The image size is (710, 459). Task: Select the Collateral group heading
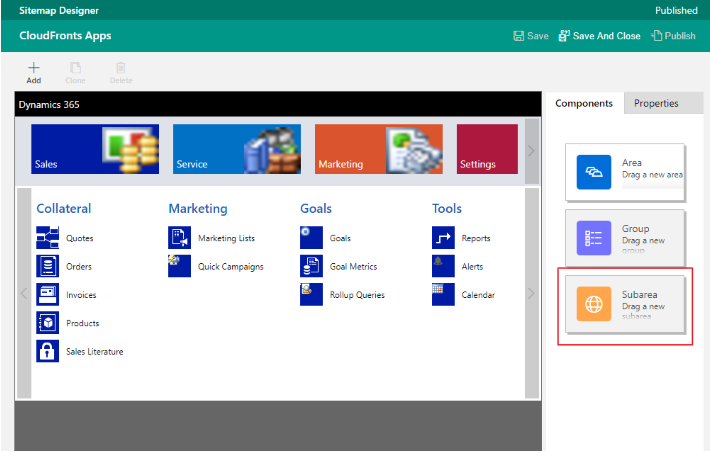[63, 209]
